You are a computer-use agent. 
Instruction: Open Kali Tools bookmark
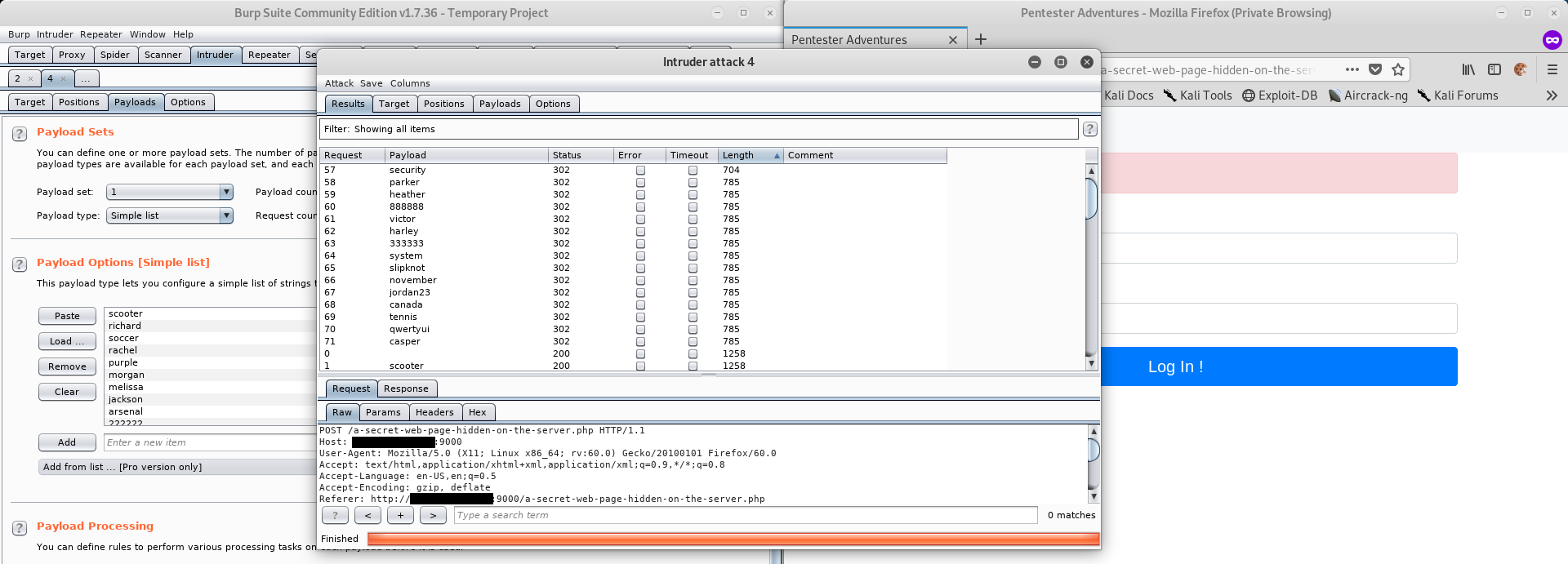[1197, 95]
